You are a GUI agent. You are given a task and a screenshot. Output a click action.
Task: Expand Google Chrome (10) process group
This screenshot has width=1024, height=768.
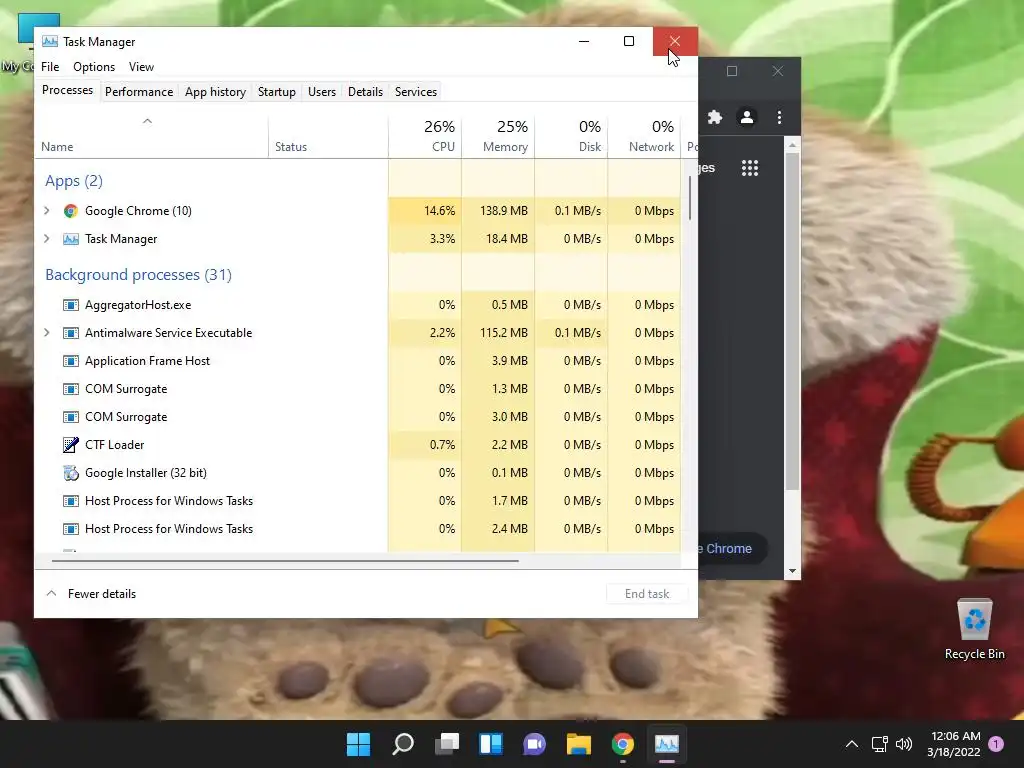point(46,211)
